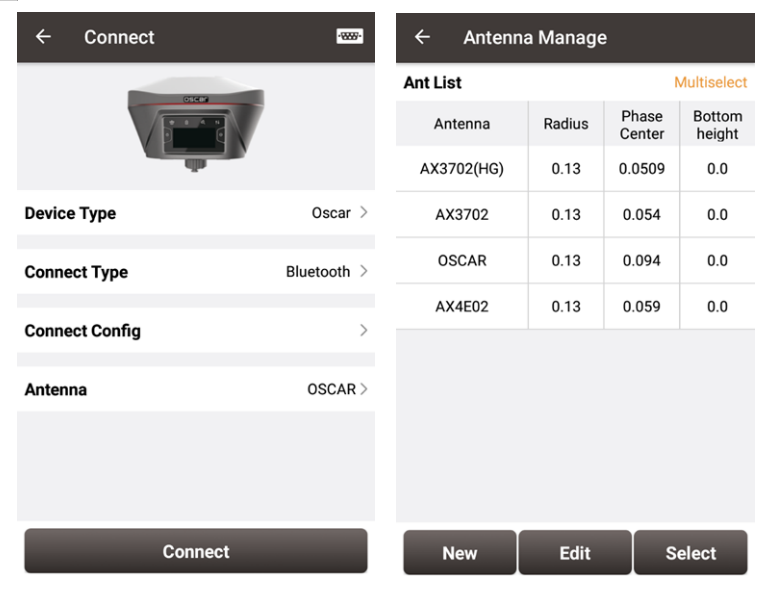Tap phase center value 0.094
This screenshot has height=591, width=775.
click(642, 260)
